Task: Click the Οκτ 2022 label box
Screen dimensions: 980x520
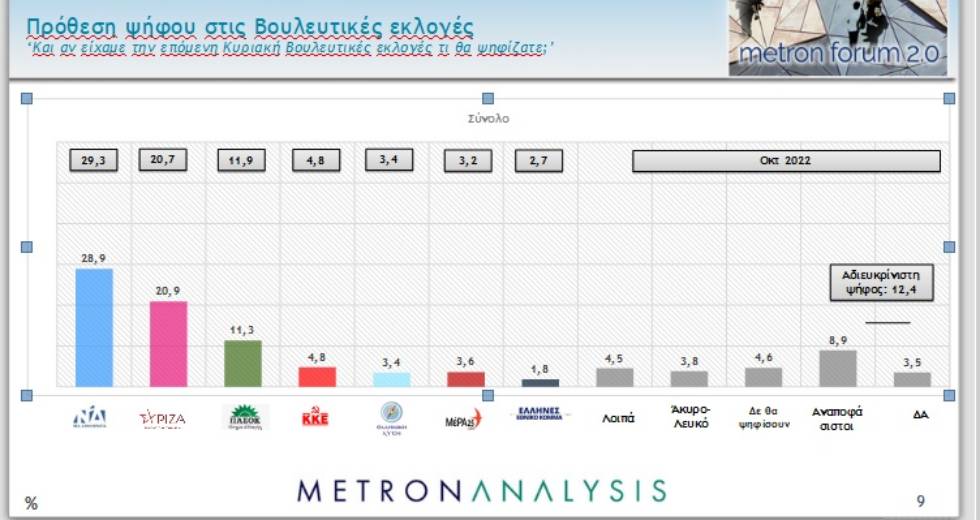Action: point(786,161)
